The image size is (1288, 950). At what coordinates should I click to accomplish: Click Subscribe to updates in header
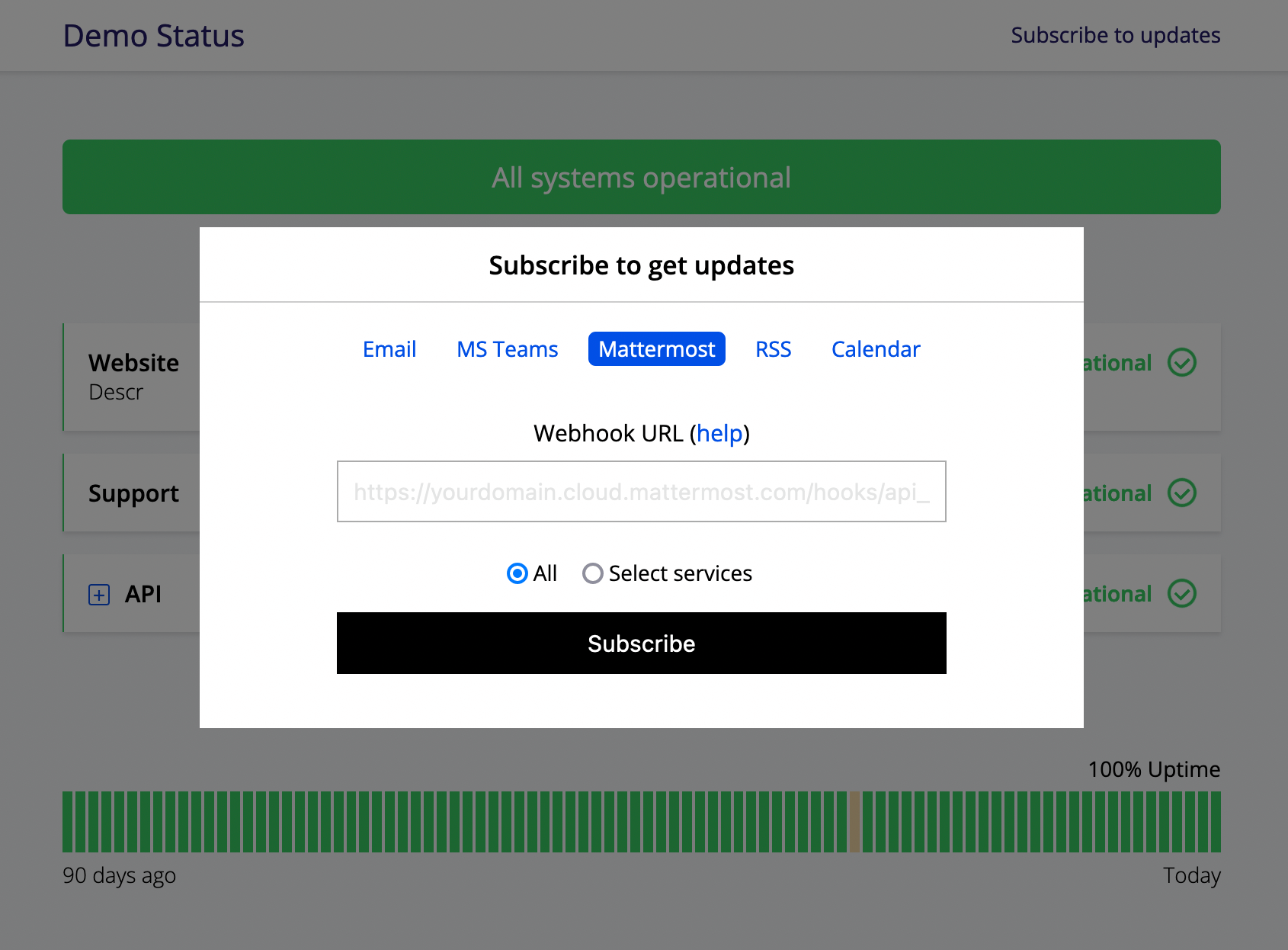1116,35
